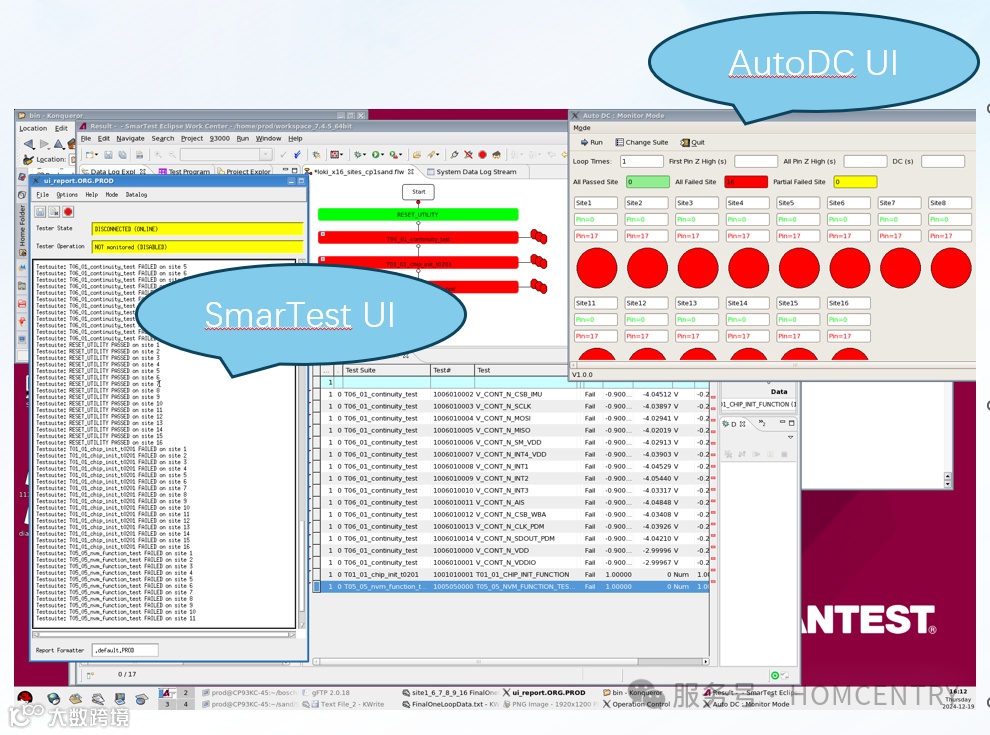Click the New wizard icon in Eclipse toolbar

tap(90, 155)
